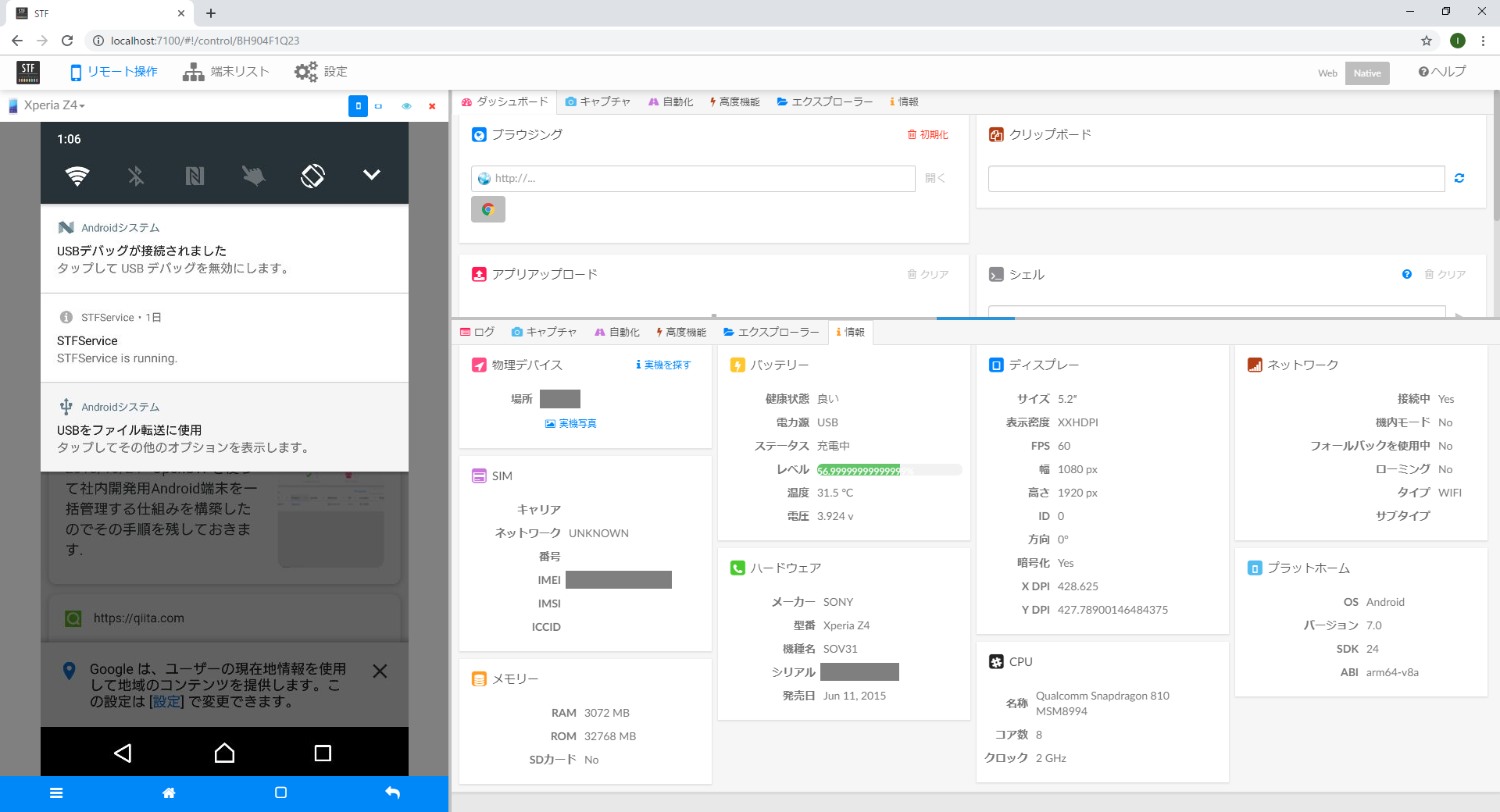The height and width of the screenshot is (812, 1500).
Task: Switch device view to portrait orientation
Action: click(358, 106)
